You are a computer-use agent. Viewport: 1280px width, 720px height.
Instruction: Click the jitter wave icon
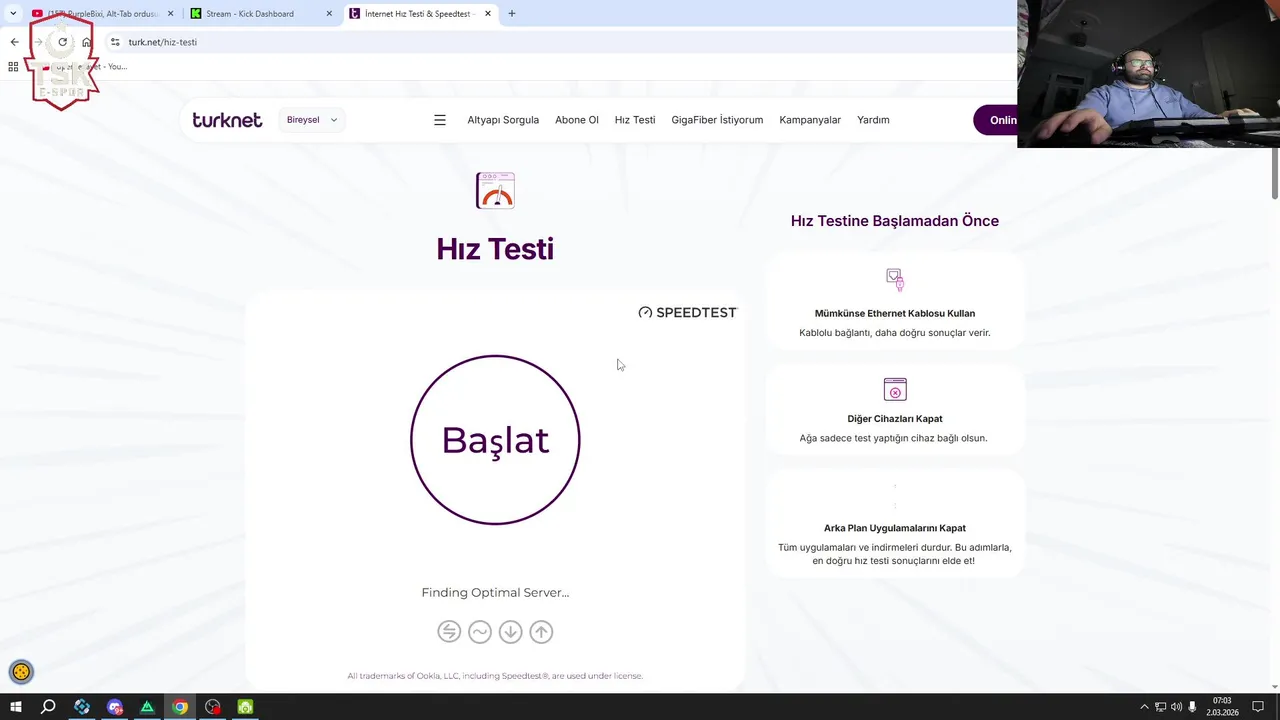tap(480, 631)
